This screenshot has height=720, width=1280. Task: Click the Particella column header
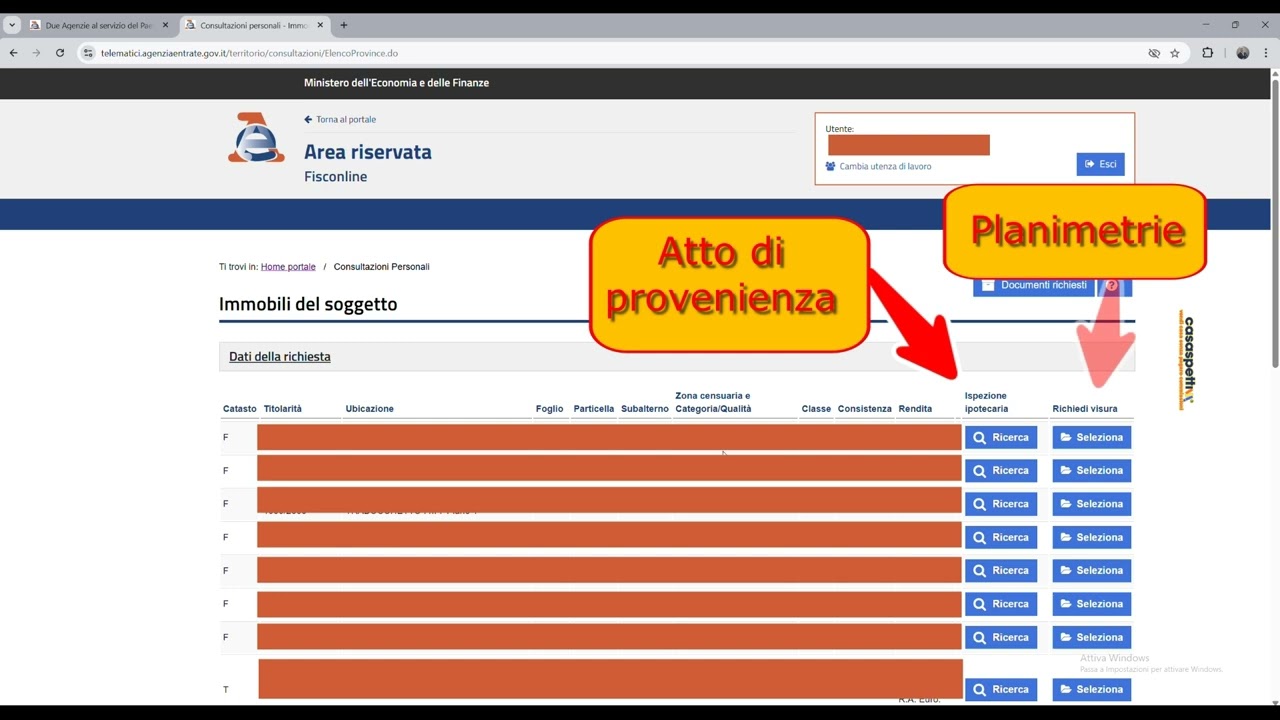click(594, 409)
